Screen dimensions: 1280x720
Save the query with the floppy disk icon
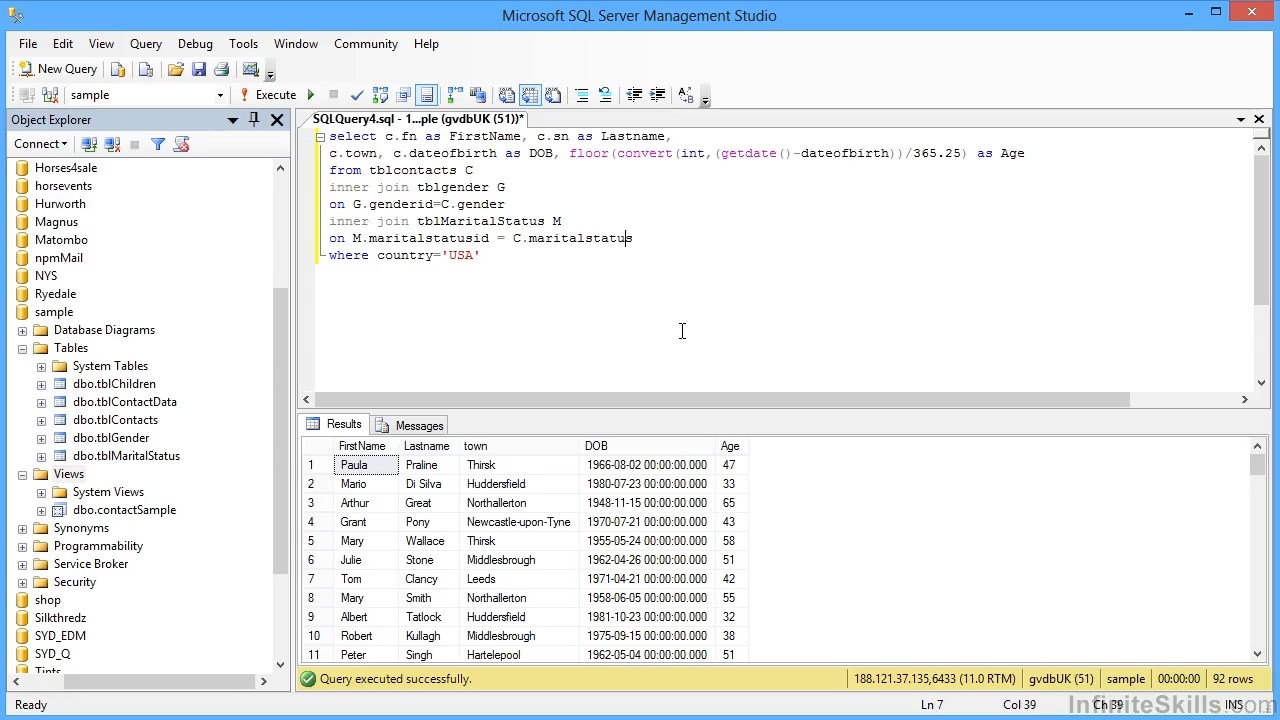point(199,69)
